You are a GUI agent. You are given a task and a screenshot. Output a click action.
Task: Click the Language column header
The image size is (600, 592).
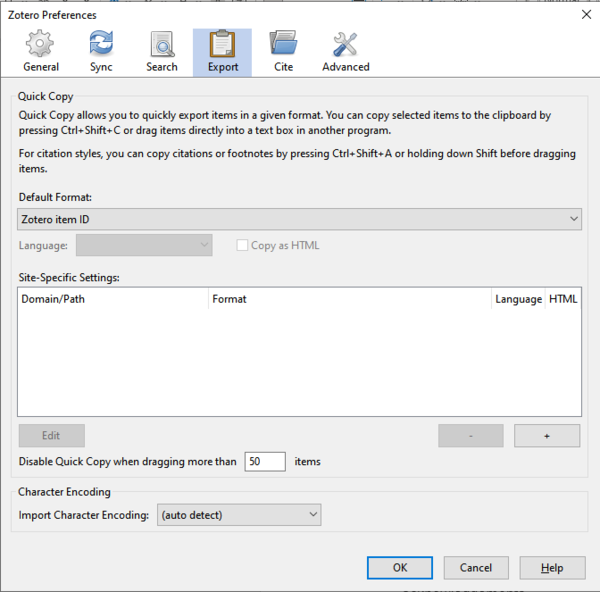(518, 299)
